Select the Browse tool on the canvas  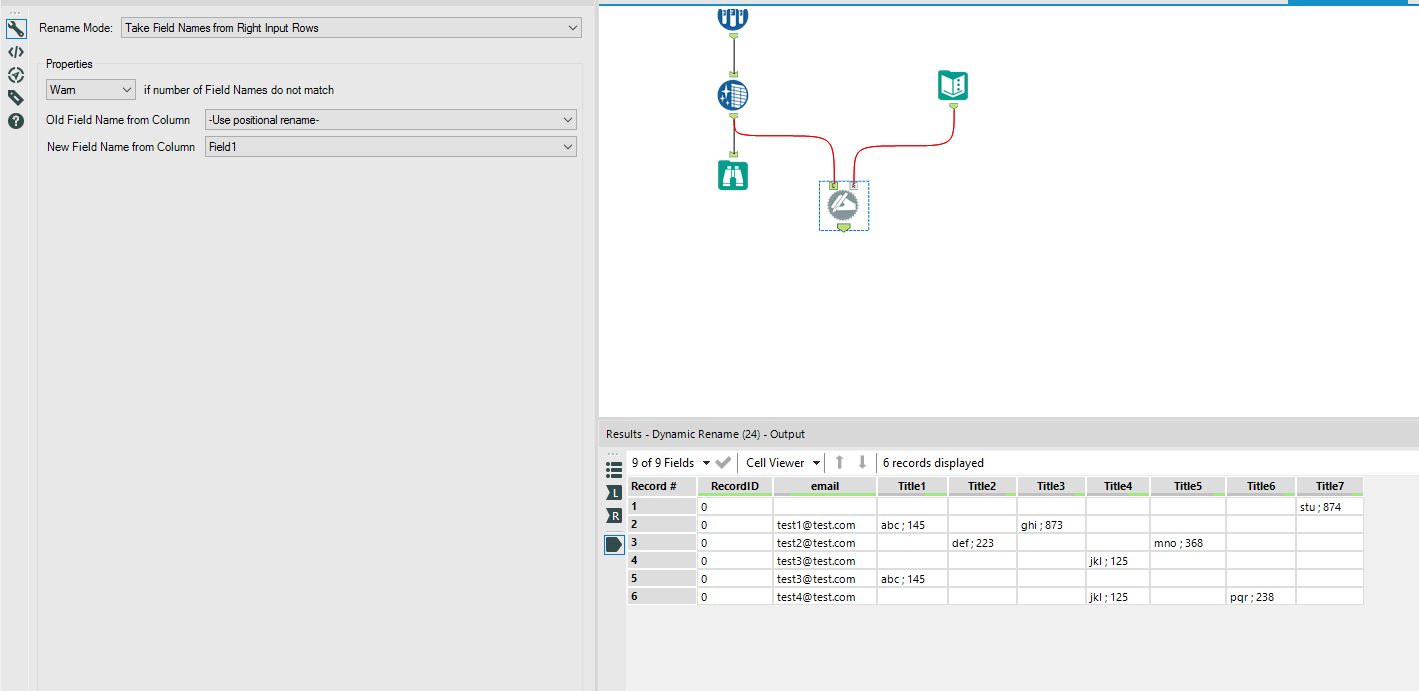(x=733, y=174)
